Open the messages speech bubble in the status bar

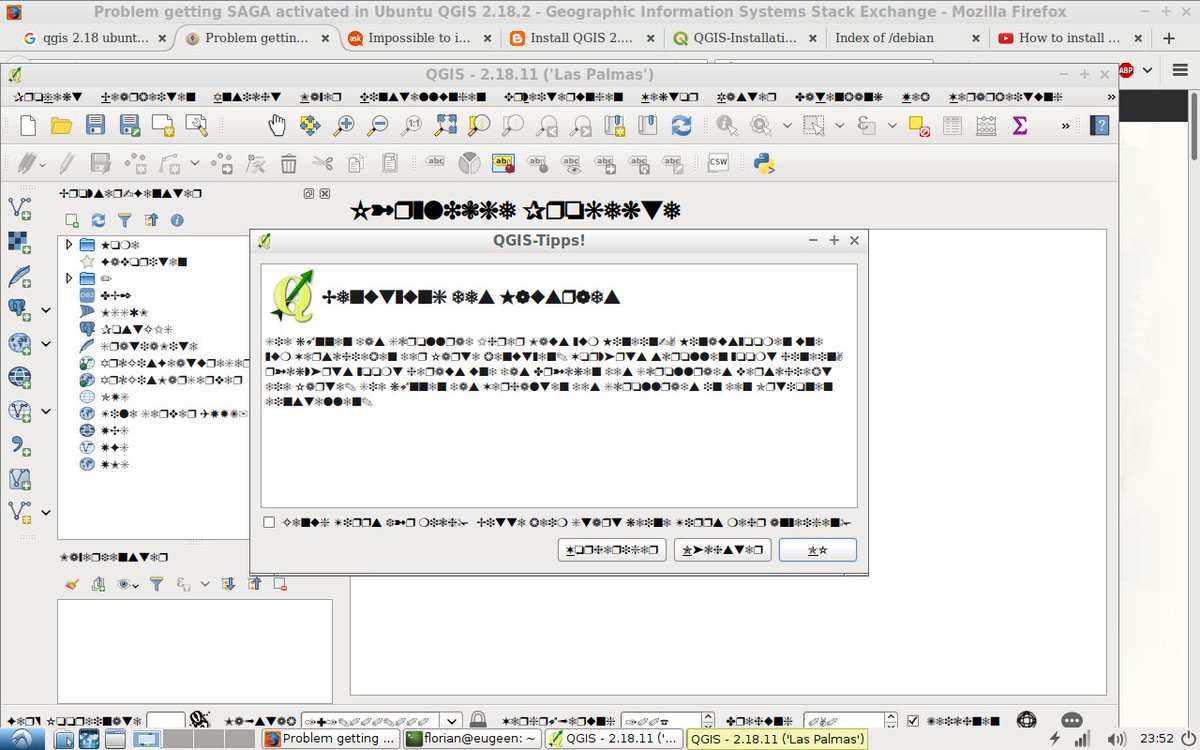tap(1071, 720)
